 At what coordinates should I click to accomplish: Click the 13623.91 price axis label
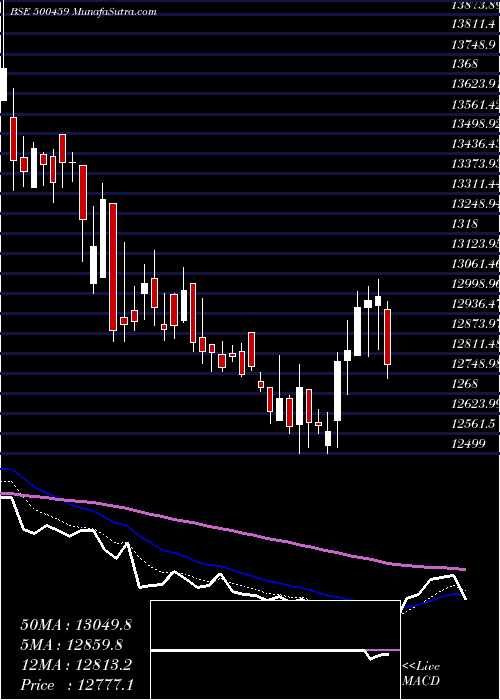pyautogui.click(x=475, y=83)
